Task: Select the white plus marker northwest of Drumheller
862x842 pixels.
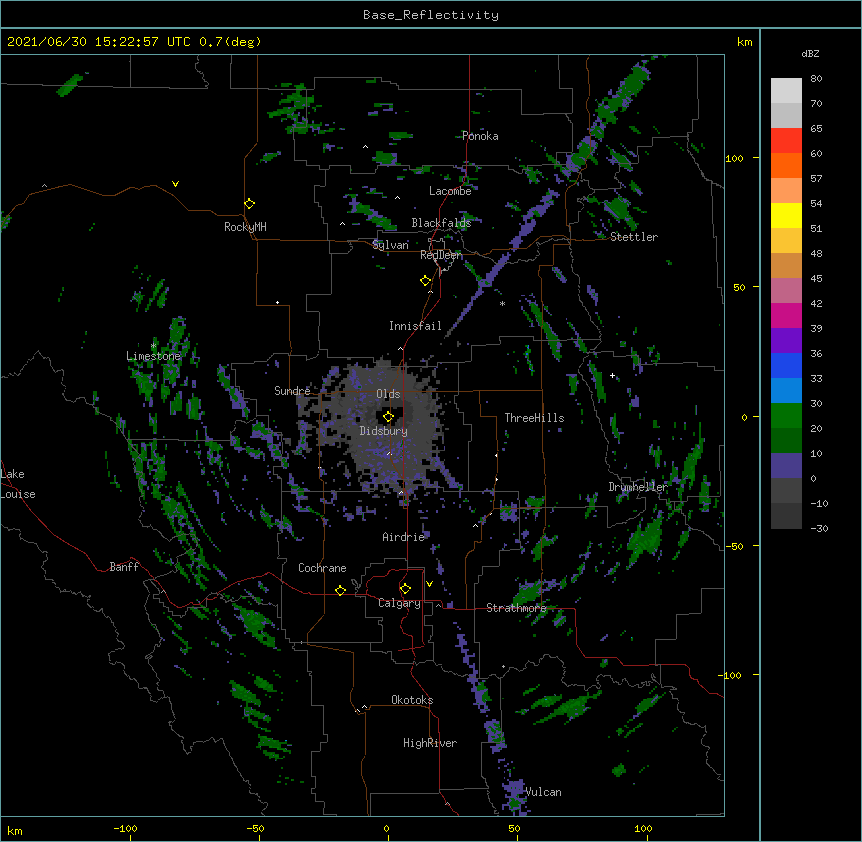Action: [612, 376]
